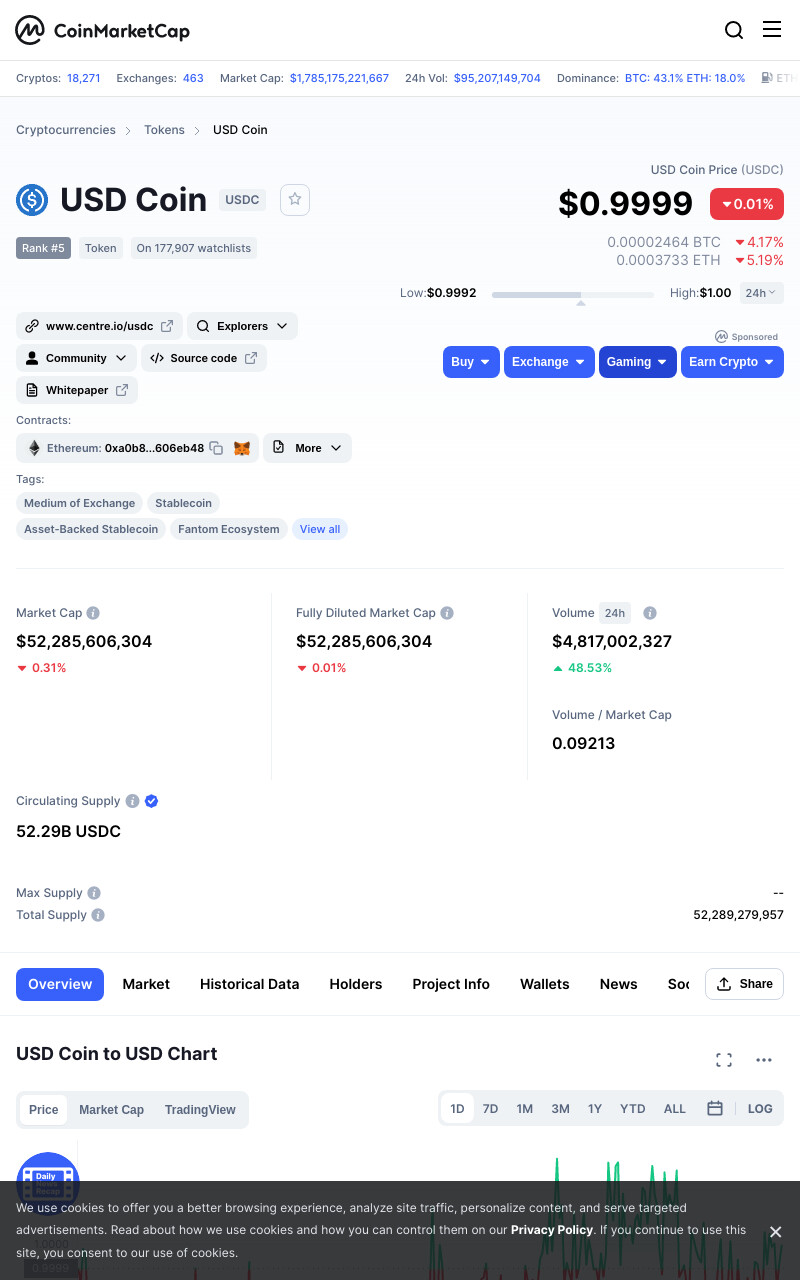Viewport: 800px width, 1280px height.
Task: Open the Buy dropdown
Action: click(x=471, y=362)
